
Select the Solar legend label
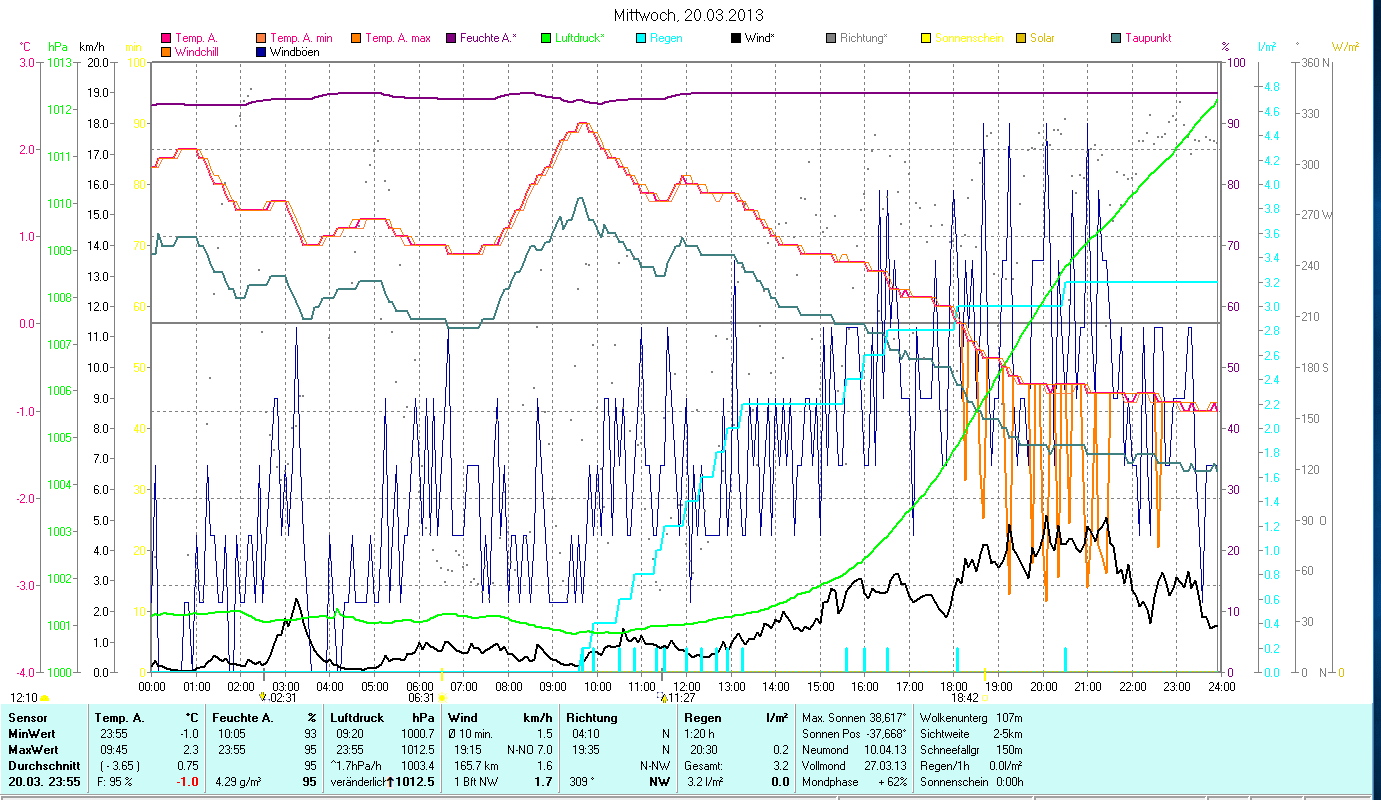1041,39
